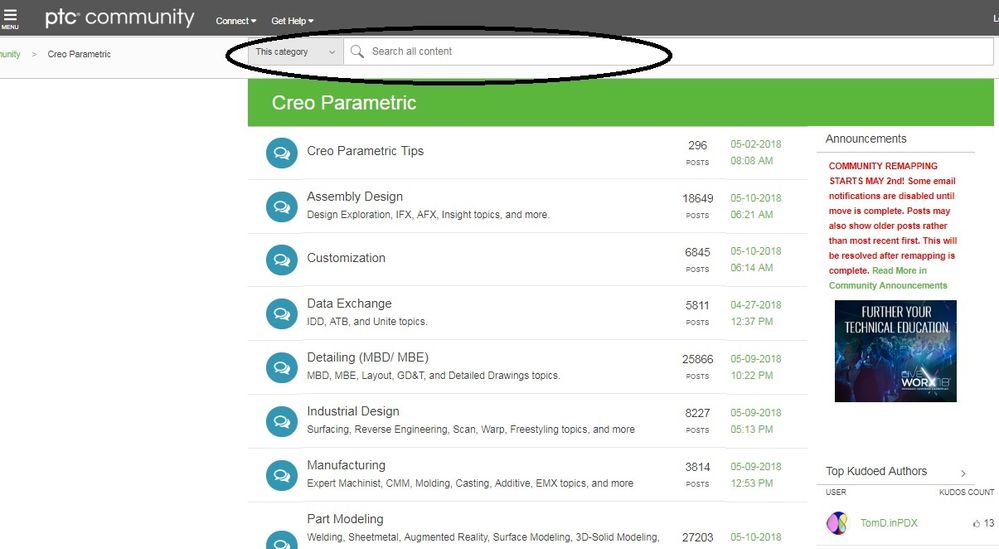Click the 18649 posts count
Viewport: 999px width, 549px height.
[x=698, y=199]
